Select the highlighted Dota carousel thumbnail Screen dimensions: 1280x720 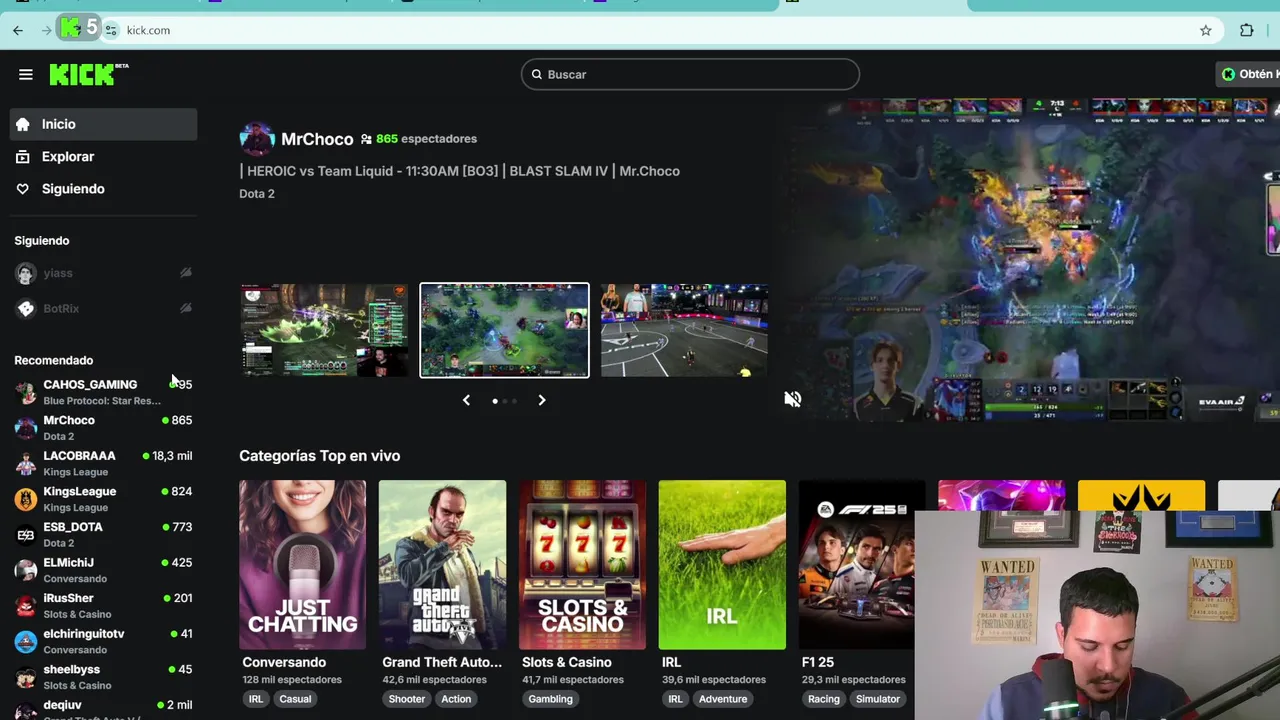[504, 330]
